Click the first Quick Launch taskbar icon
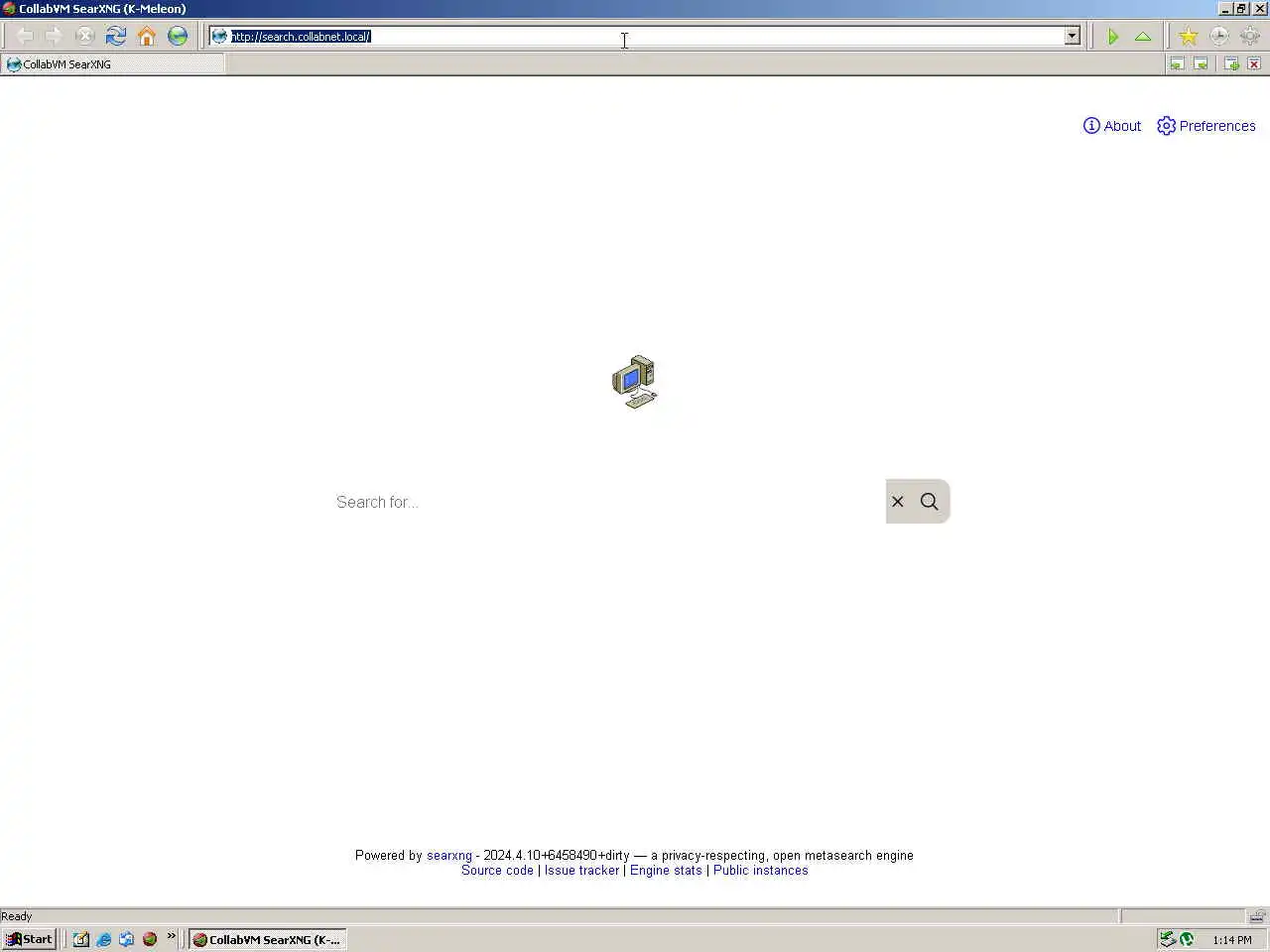The height and width of the screenshot is (952, 1270). (x=81, y=939)
